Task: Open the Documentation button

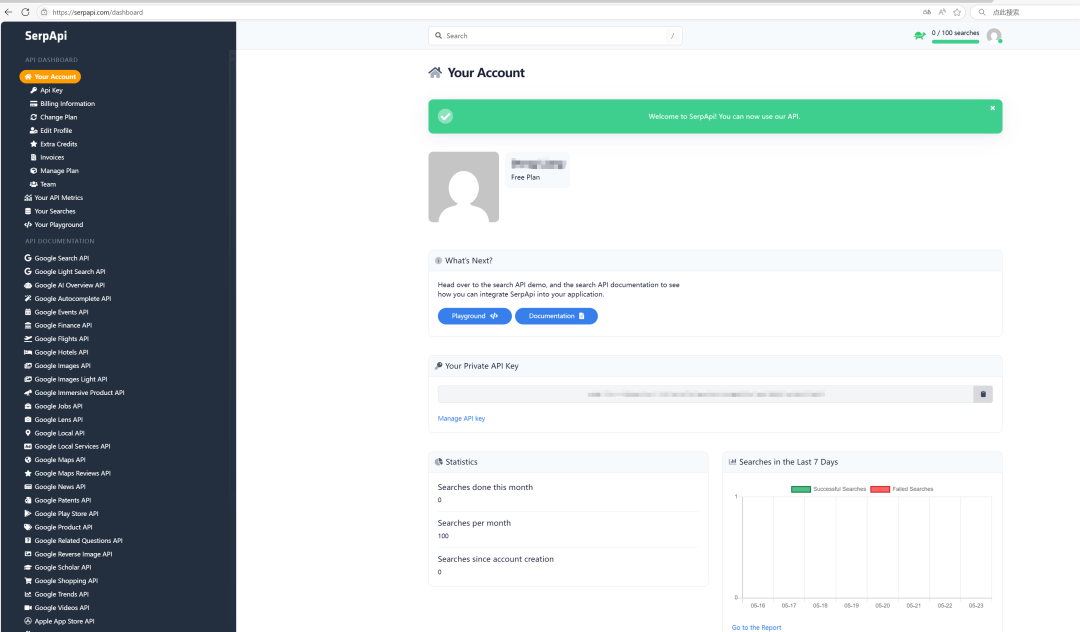Action: point(557,316)
